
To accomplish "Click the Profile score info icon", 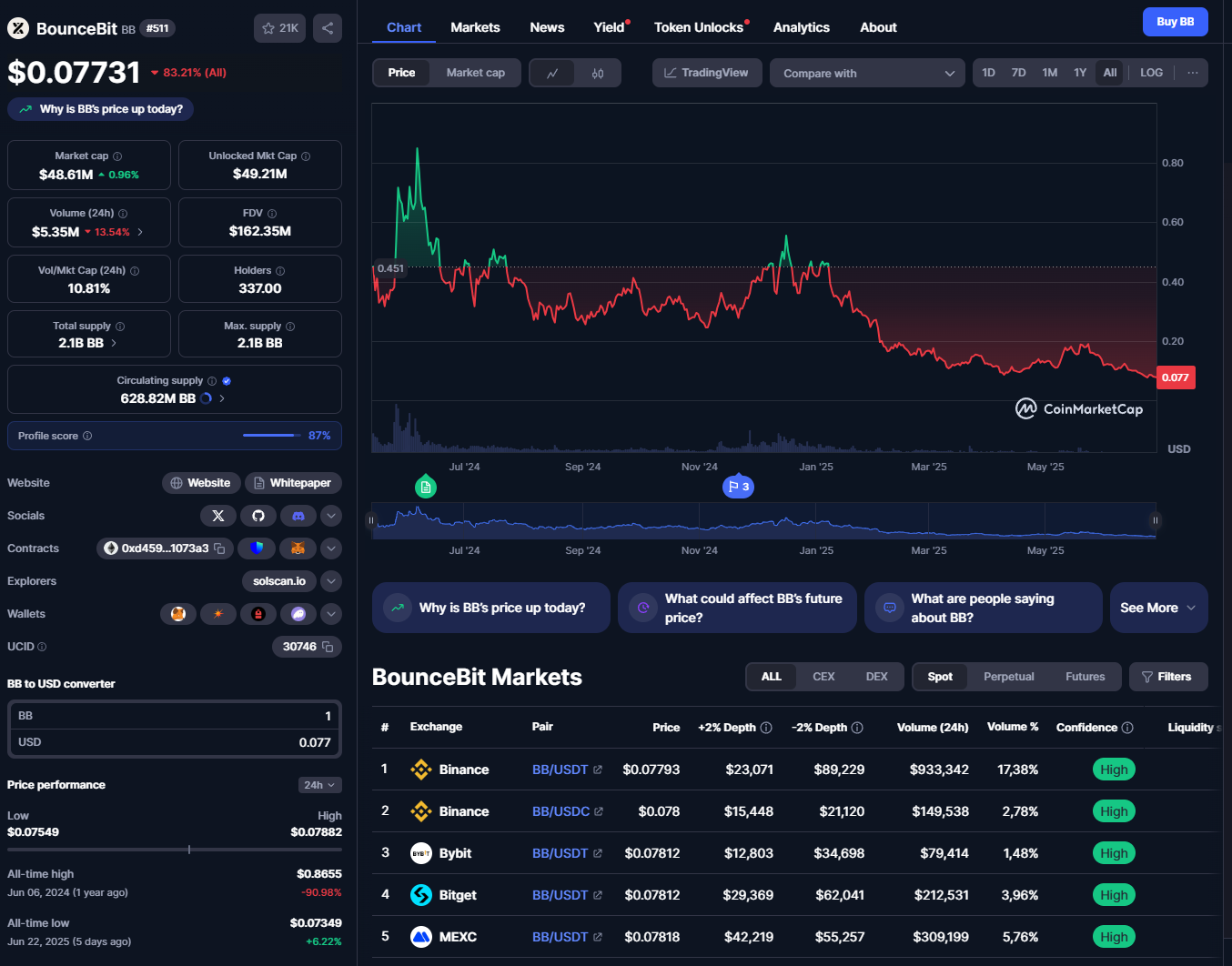I will (x=87, y=436).
